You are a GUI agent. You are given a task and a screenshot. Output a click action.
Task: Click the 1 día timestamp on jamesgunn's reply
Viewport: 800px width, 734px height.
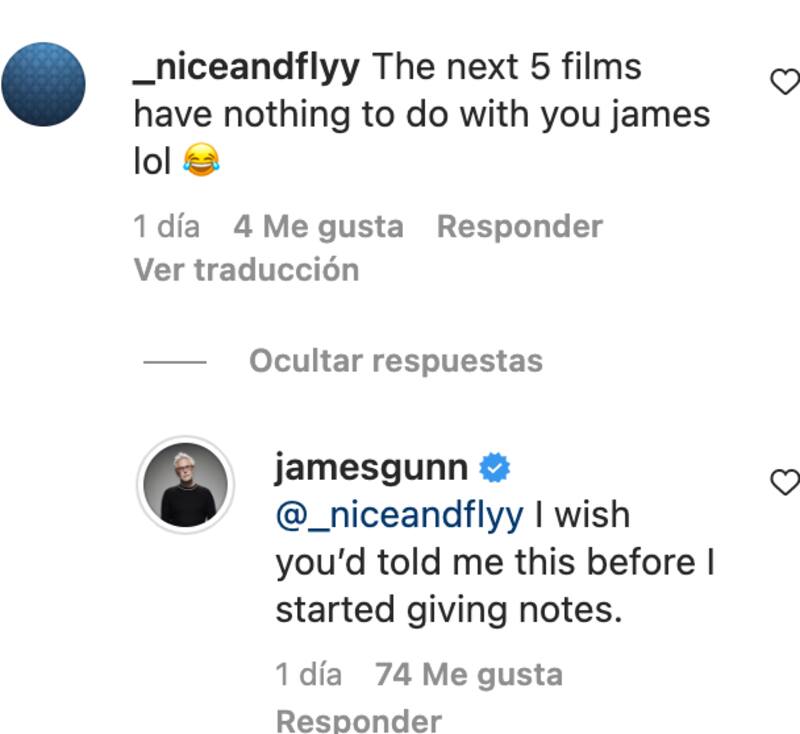[x=309, y=674]
